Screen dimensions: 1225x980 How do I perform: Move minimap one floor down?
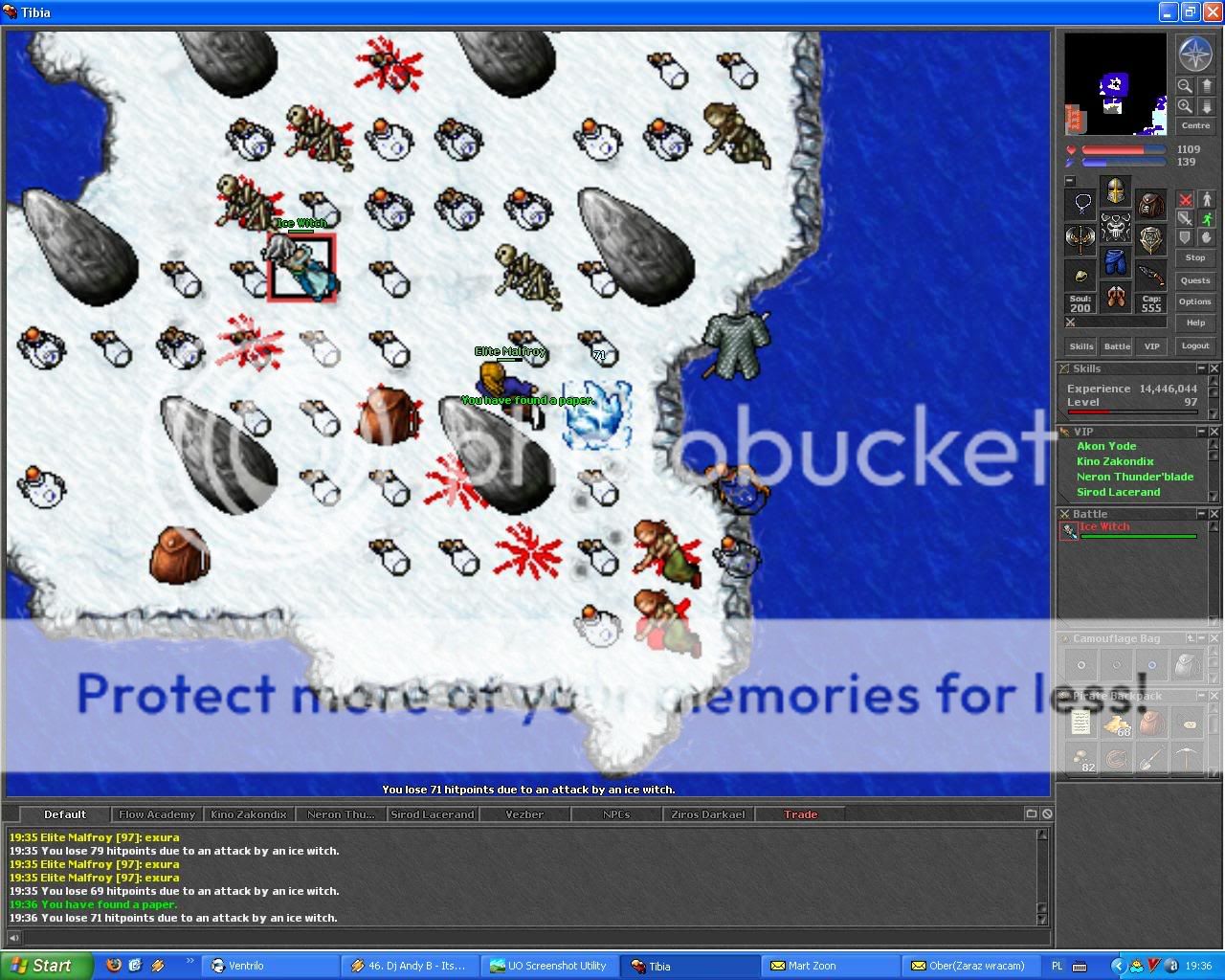[x=1207, y=106]
